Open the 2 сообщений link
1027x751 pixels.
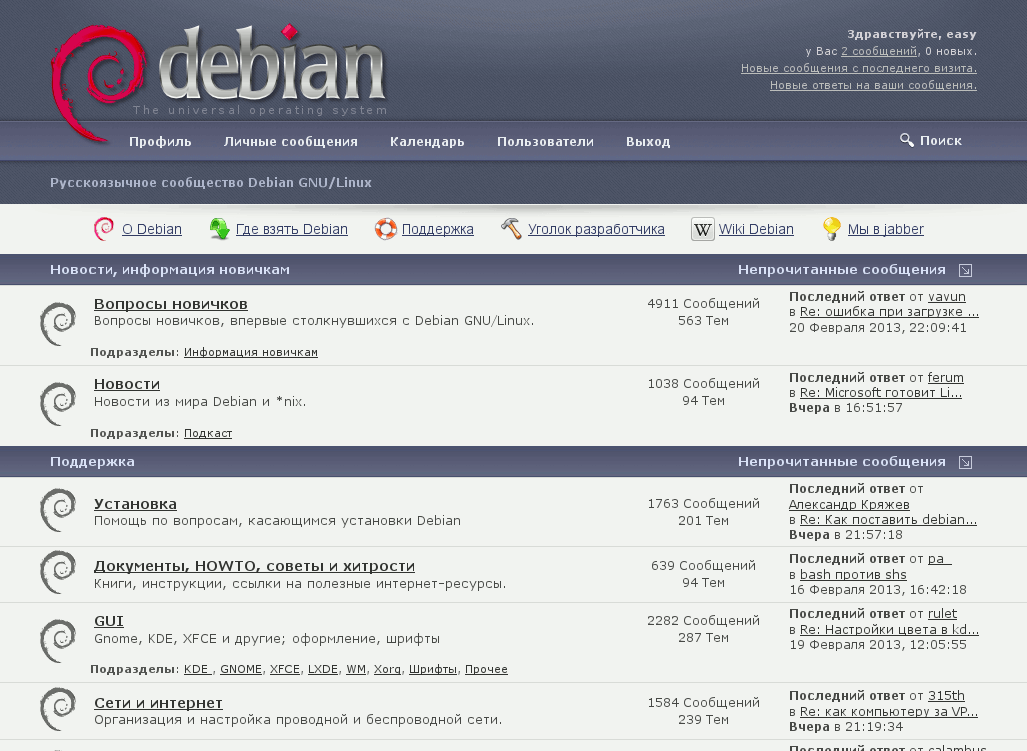point(879,51)
